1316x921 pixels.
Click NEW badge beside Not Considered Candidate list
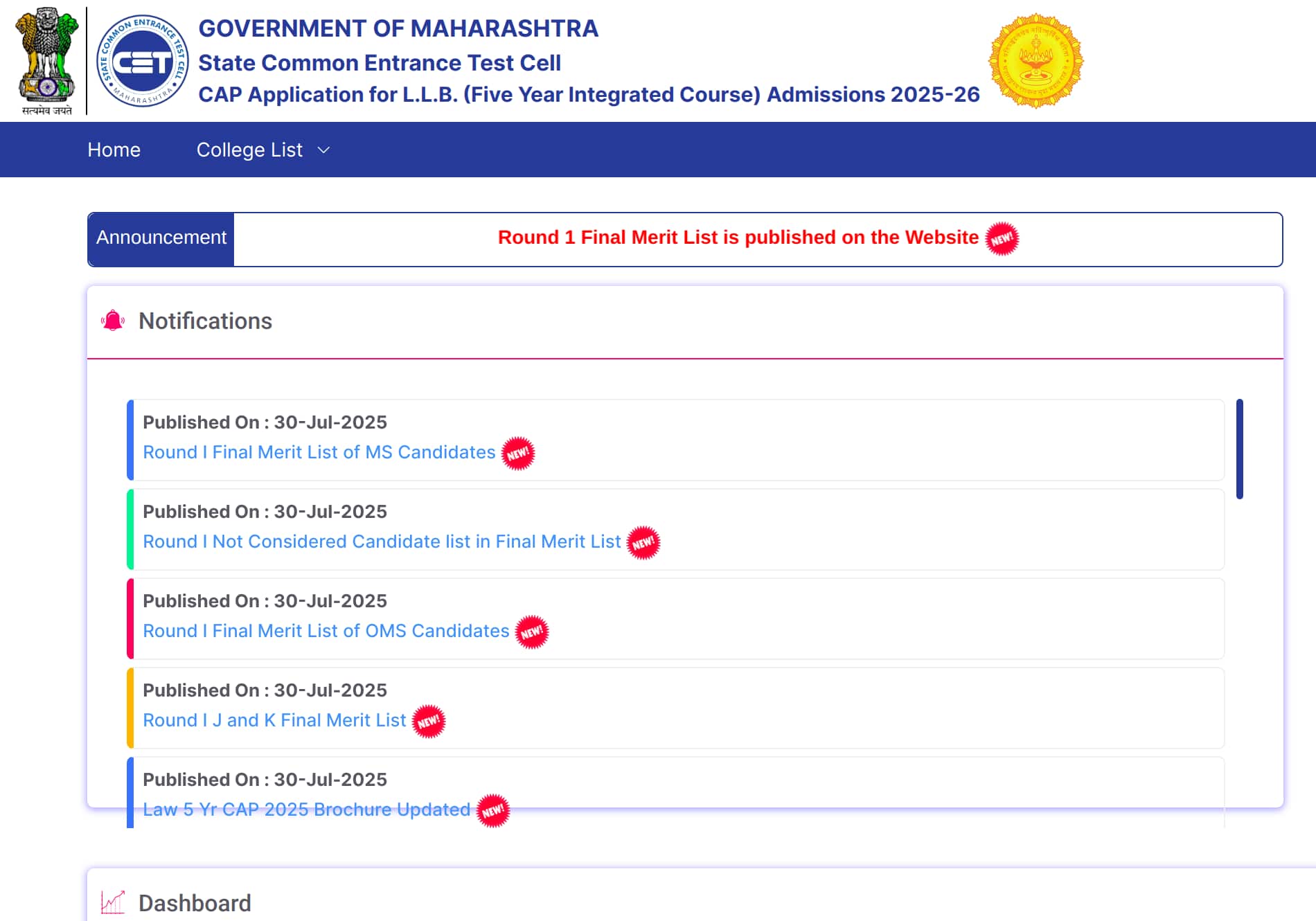[x=643, y=543]
